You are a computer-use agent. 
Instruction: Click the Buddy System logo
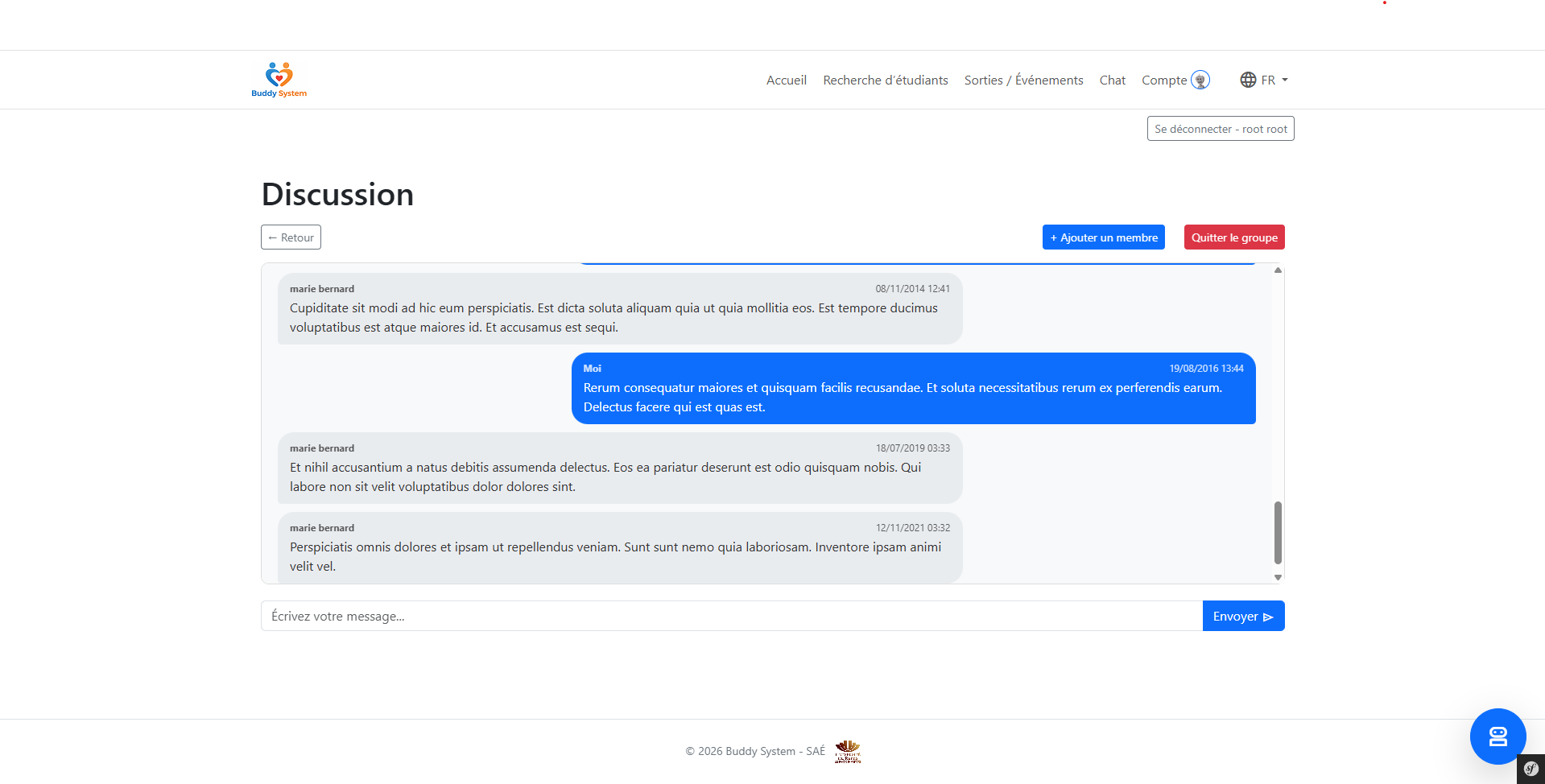click(279, 80)
